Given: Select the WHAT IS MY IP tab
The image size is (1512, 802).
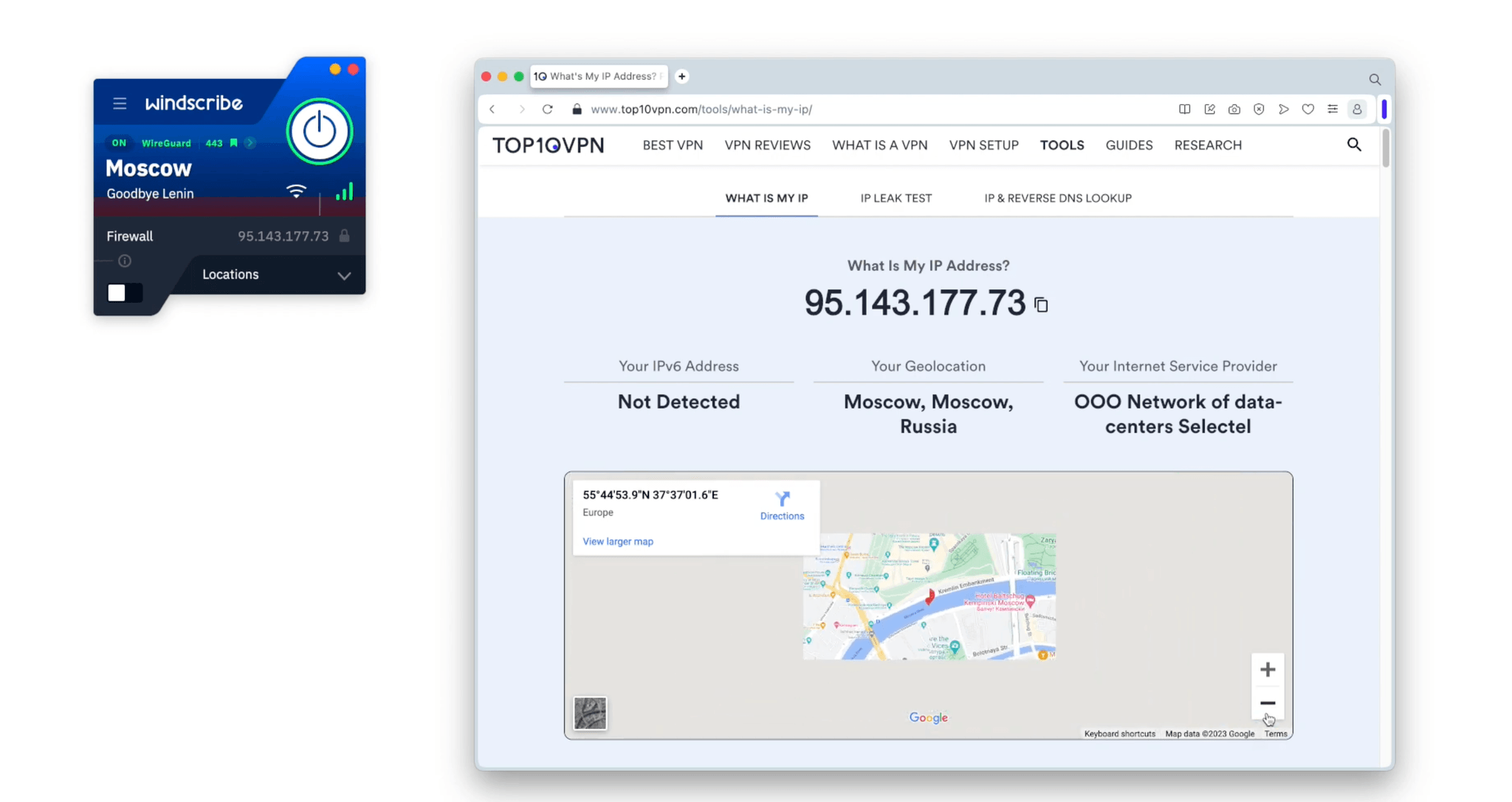Looking at the screenshot, I should click(x=766, y=198).
